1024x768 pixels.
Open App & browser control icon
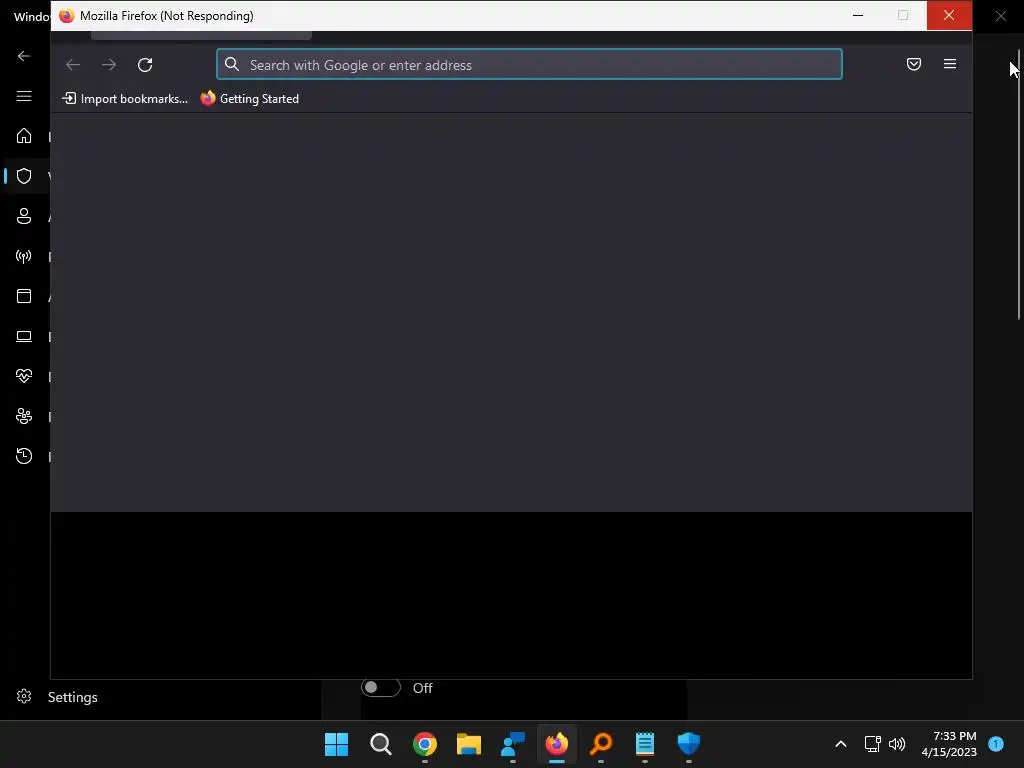(x=24, y=296)
